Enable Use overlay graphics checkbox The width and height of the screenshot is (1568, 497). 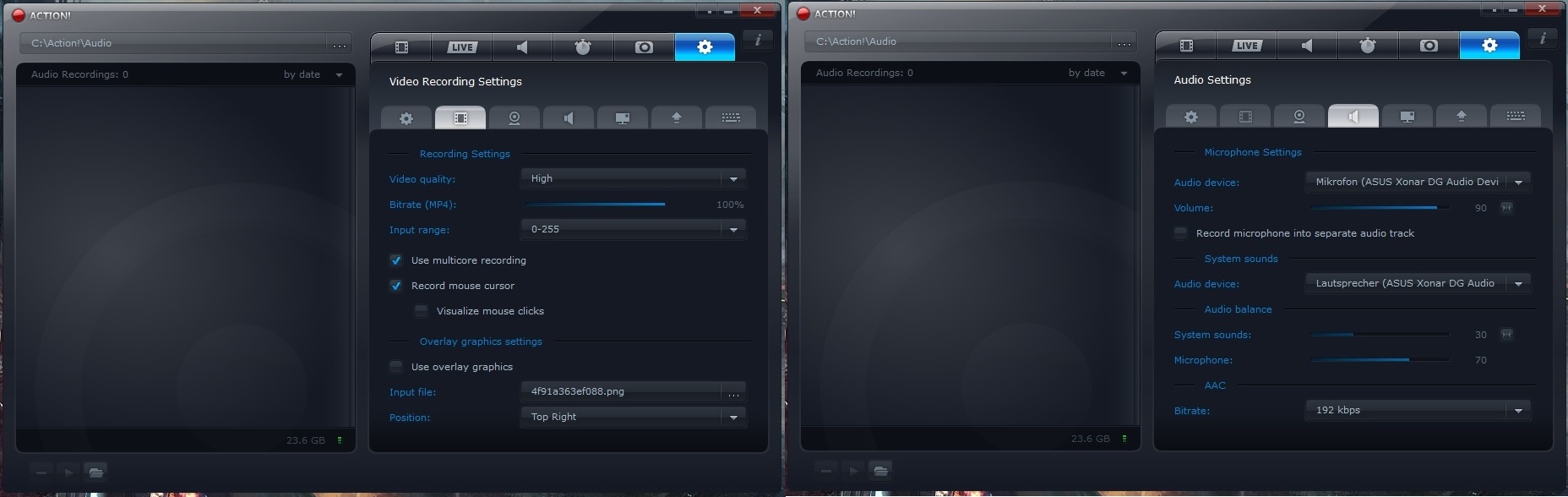pos(395,367)
